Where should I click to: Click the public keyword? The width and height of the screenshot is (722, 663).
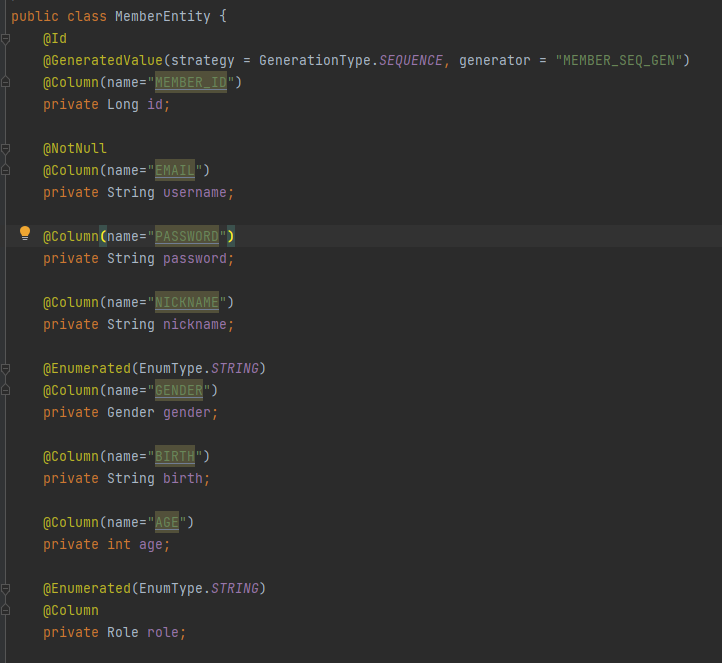pos(35,17)
